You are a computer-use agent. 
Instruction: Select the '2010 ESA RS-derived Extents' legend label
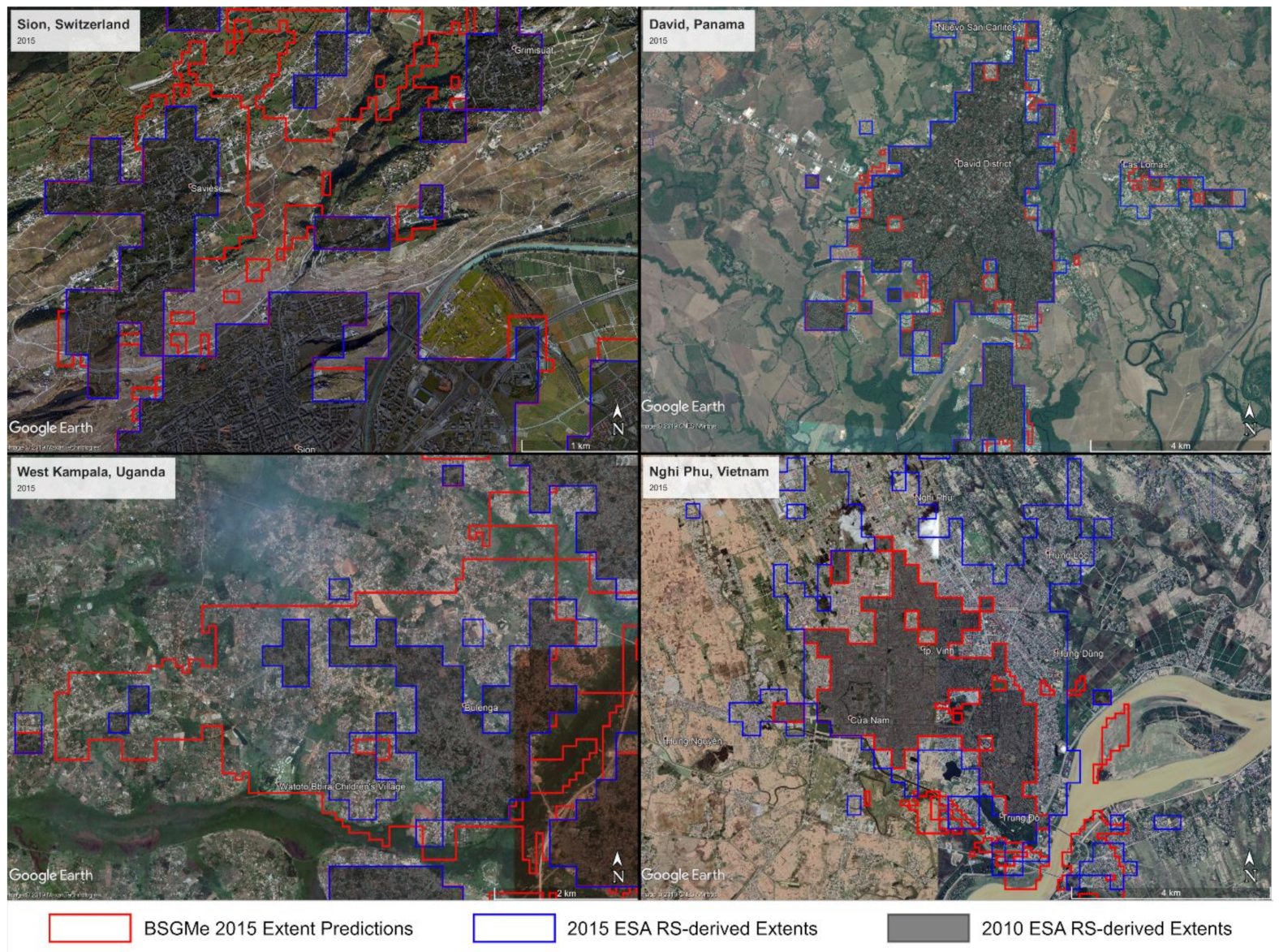click(x=1106, y=928)
